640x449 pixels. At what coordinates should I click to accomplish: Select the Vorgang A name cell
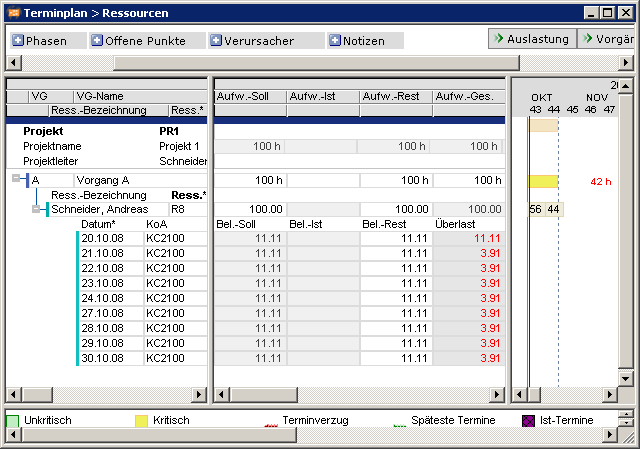[140, 180]
